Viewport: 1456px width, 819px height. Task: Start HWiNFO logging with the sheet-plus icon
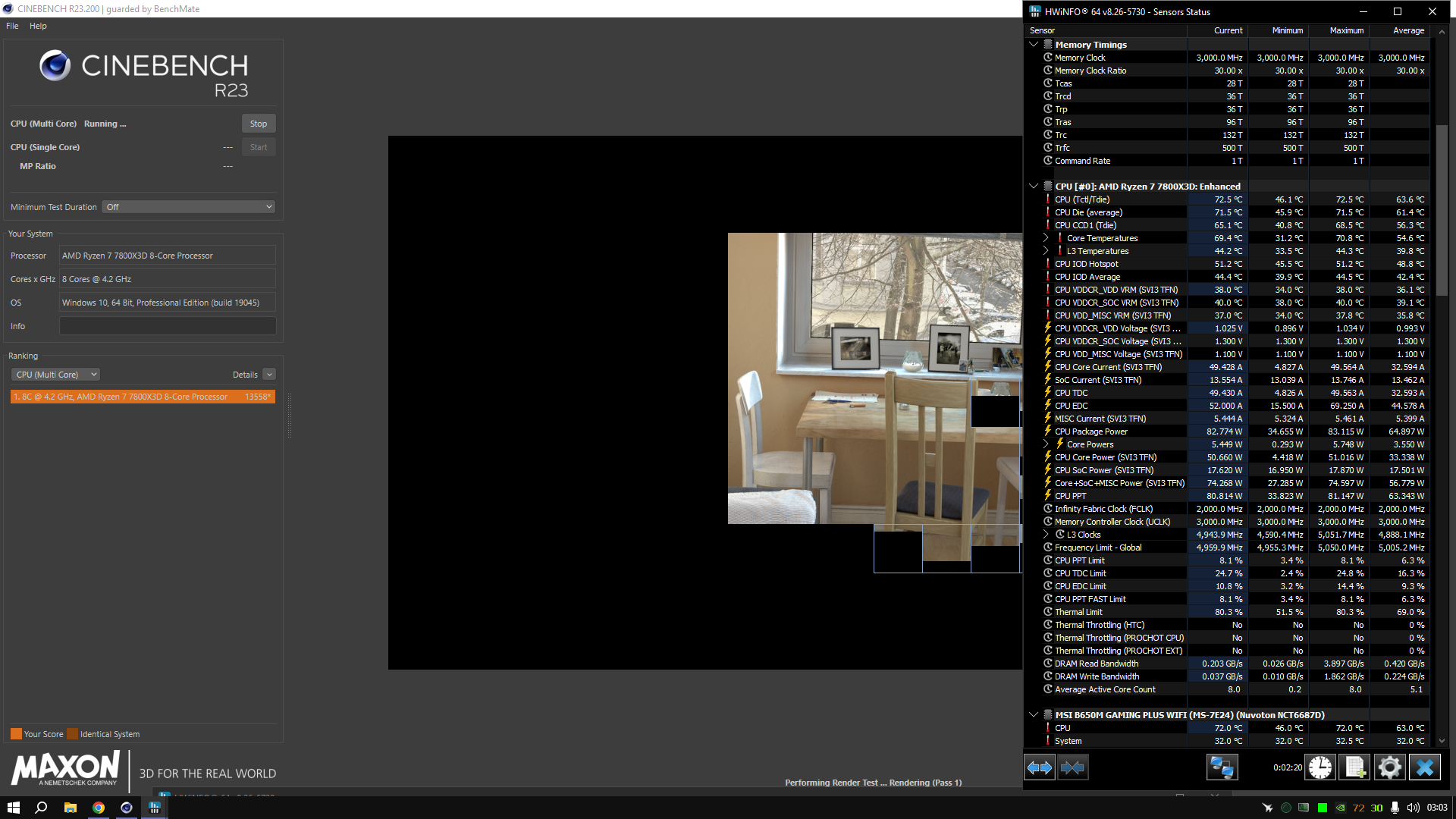coord(1355,767)
